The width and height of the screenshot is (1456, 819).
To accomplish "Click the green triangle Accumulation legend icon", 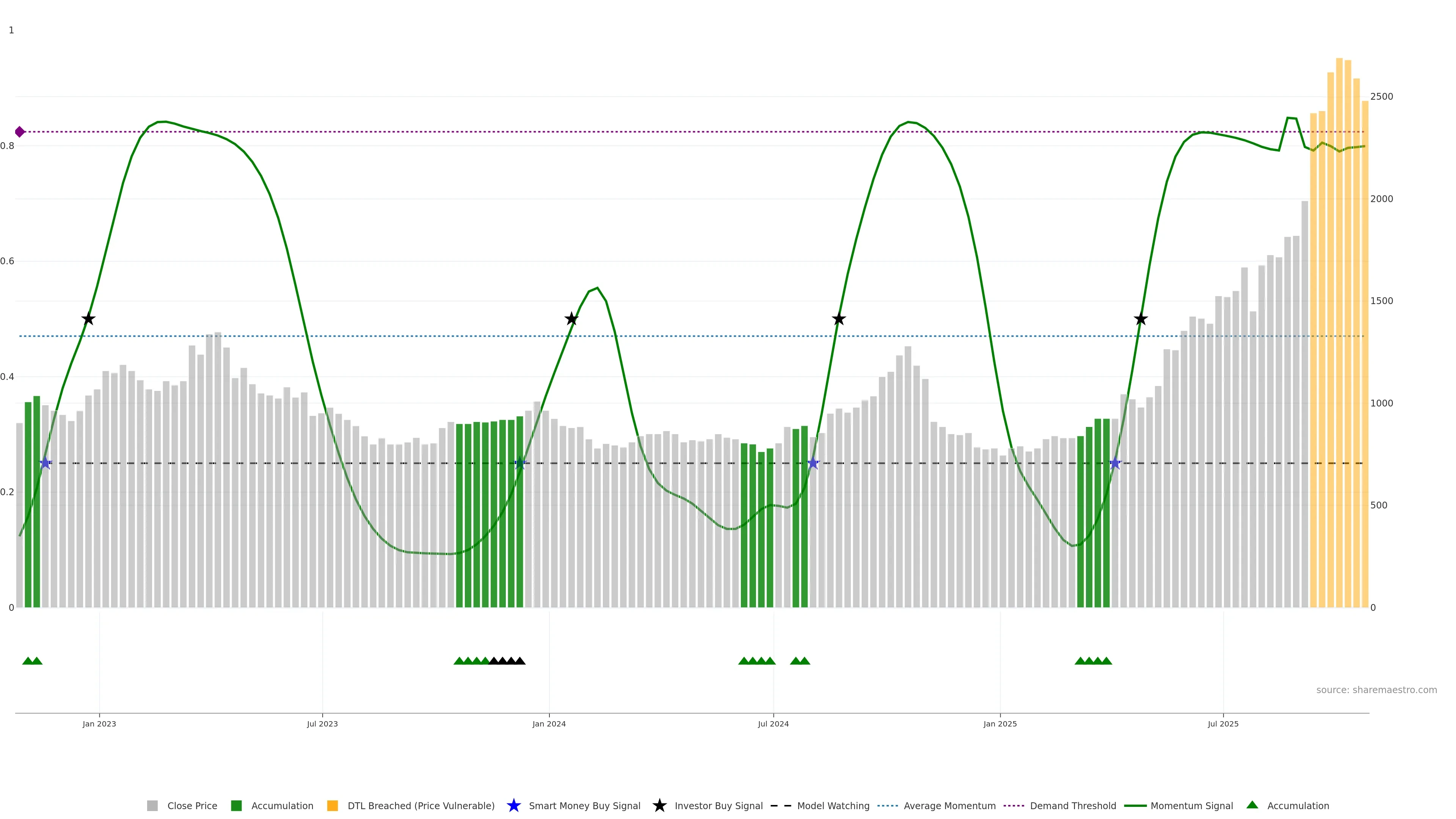I will click(x=1252, y=805).
